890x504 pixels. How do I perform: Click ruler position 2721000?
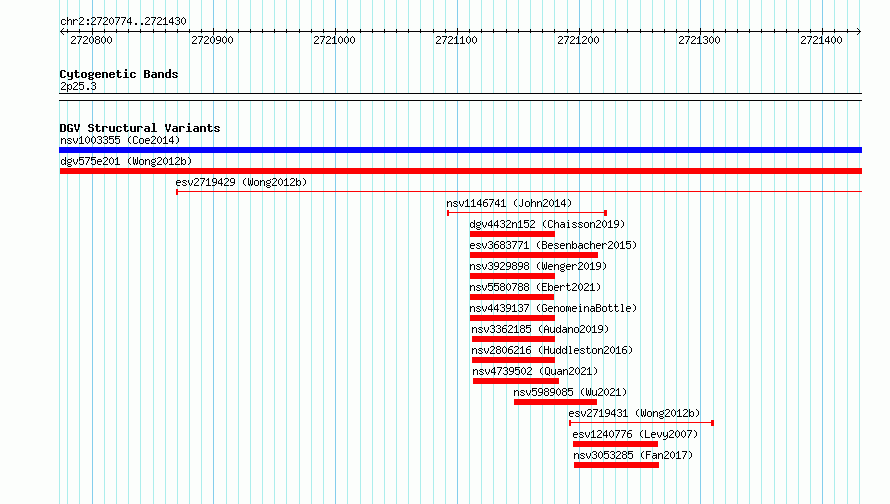334,40
